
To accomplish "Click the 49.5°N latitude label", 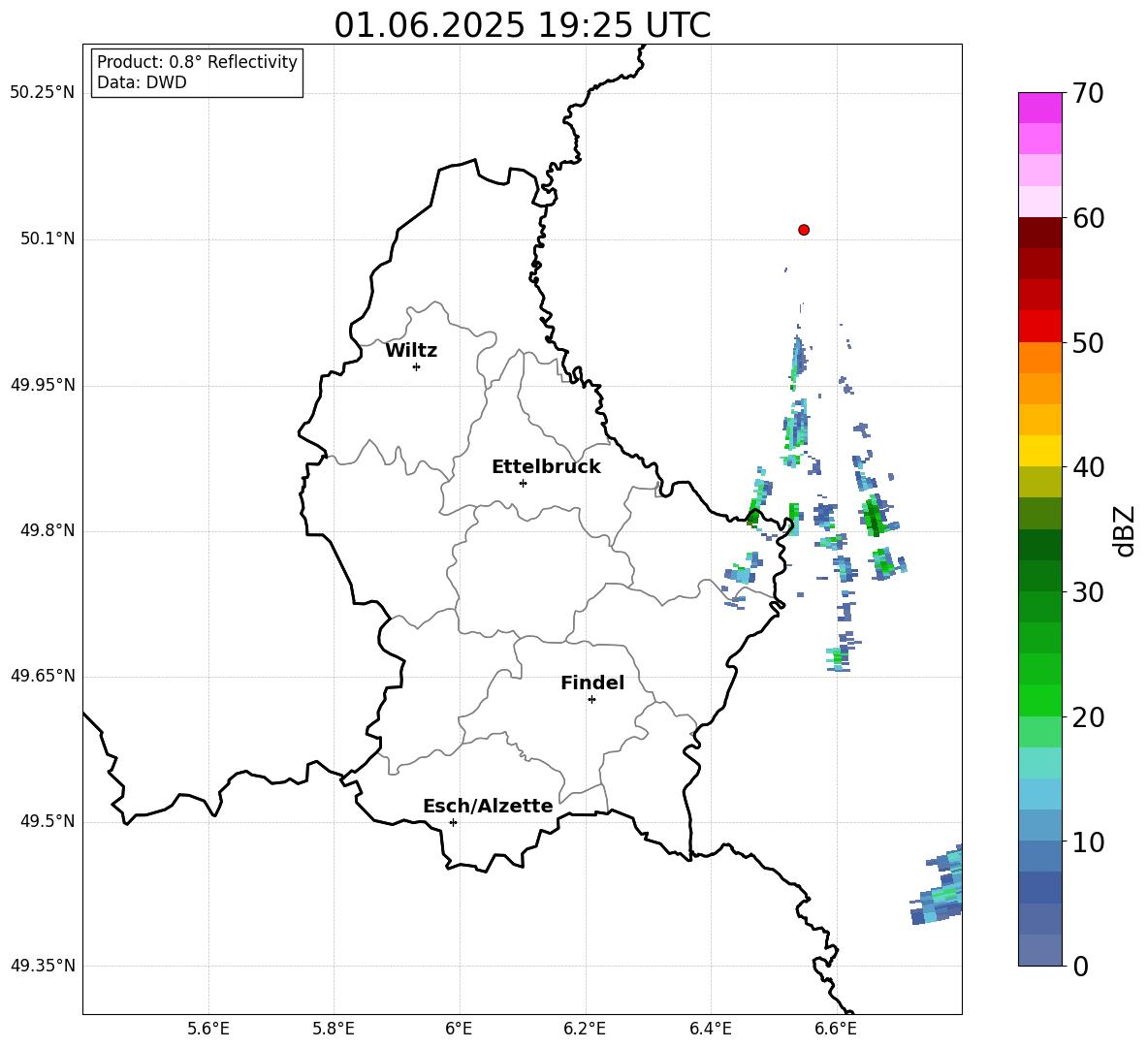I will point(48,821).
